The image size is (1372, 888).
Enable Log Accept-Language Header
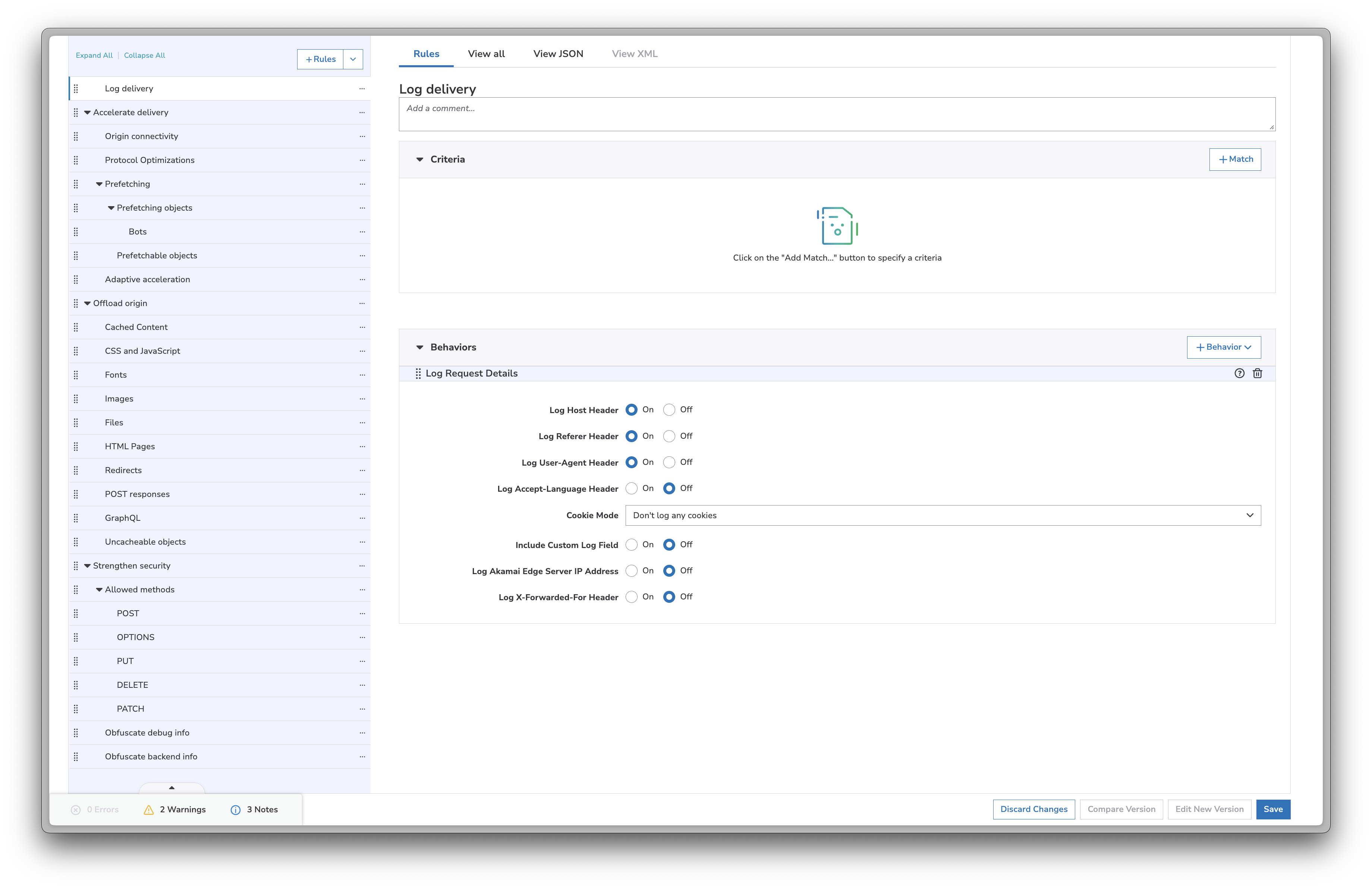(632, 488)
